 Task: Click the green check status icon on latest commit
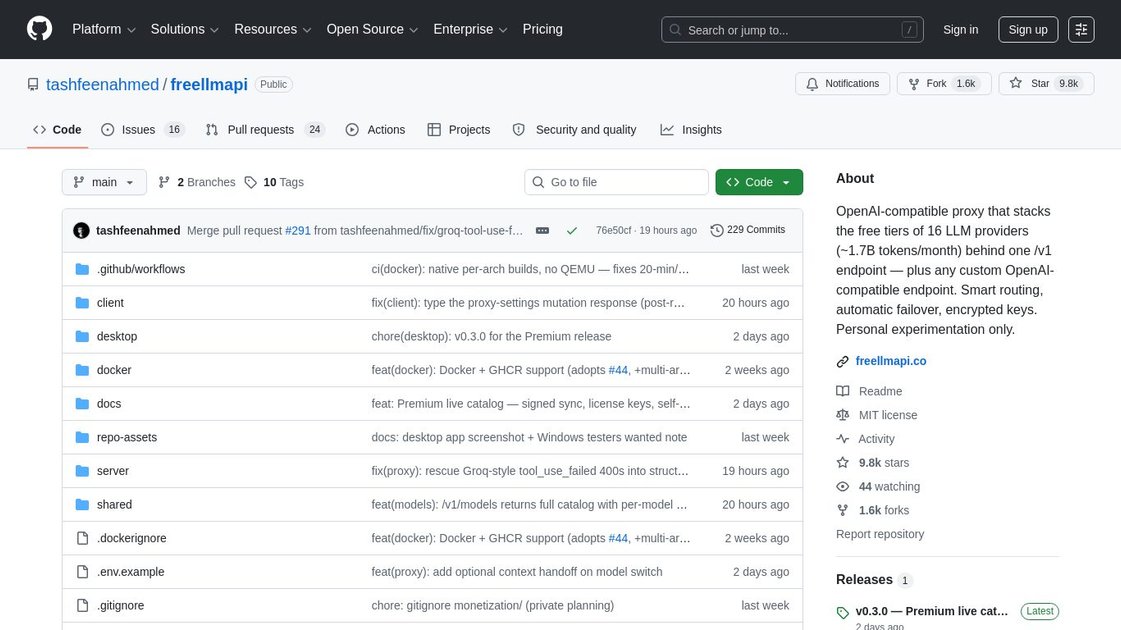[x=572, y=230]
